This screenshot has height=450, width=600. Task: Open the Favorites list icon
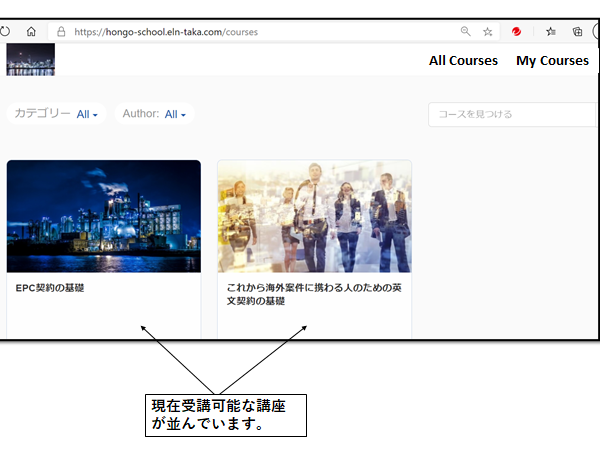pyautogui.click(x=551, y=31)
